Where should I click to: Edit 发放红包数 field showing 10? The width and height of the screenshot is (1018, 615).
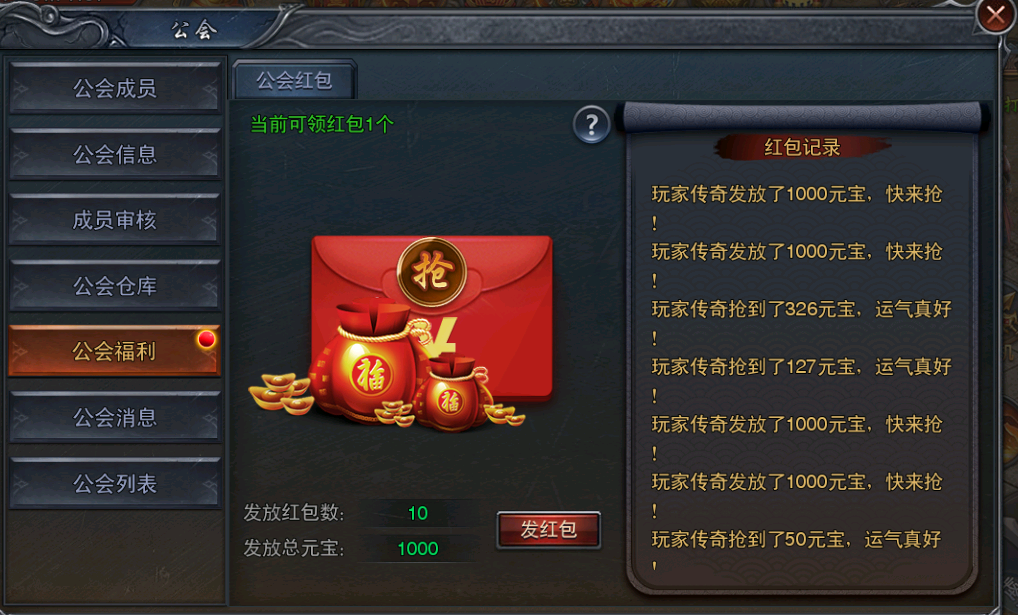coord(417,513)
